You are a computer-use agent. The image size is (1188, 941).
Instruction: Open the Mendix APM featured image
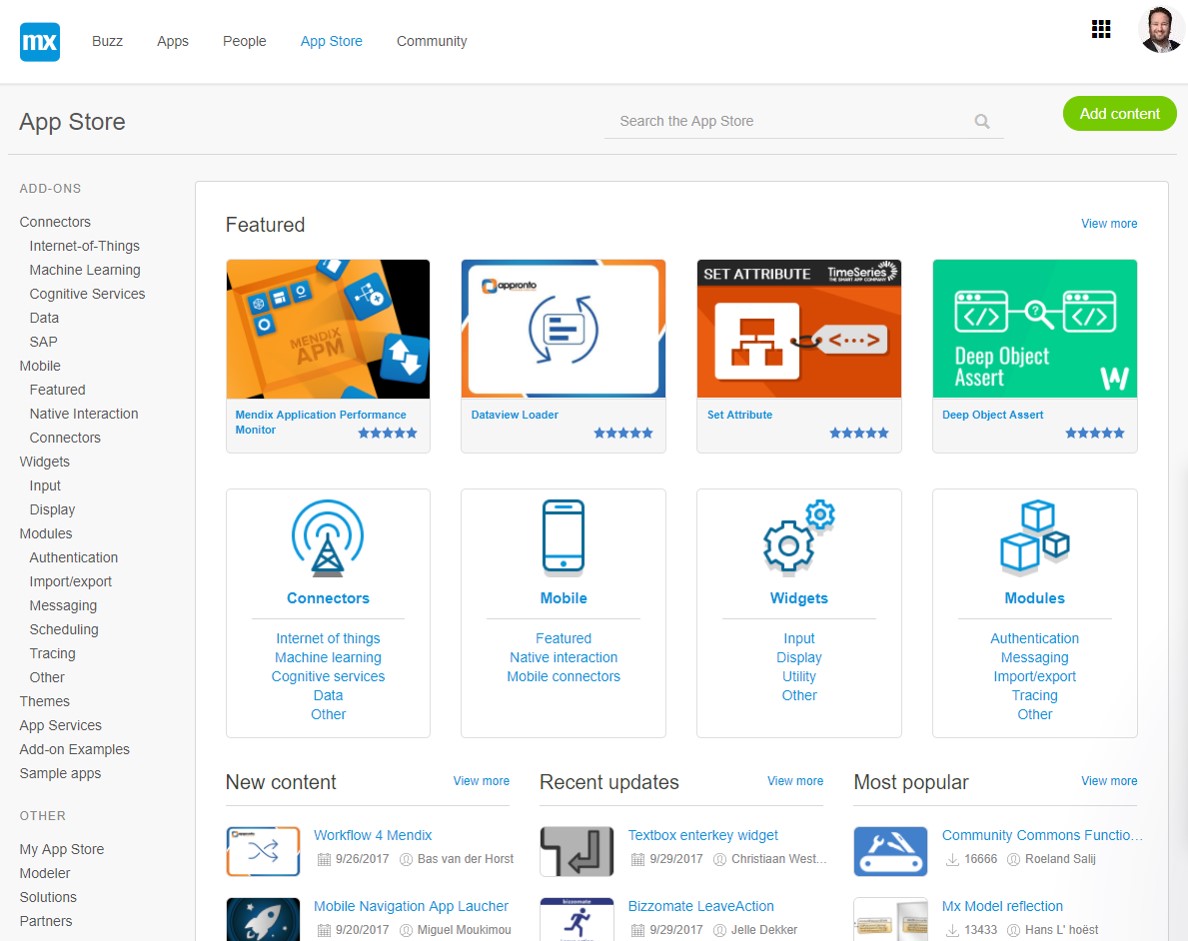[x=328, y=329]
